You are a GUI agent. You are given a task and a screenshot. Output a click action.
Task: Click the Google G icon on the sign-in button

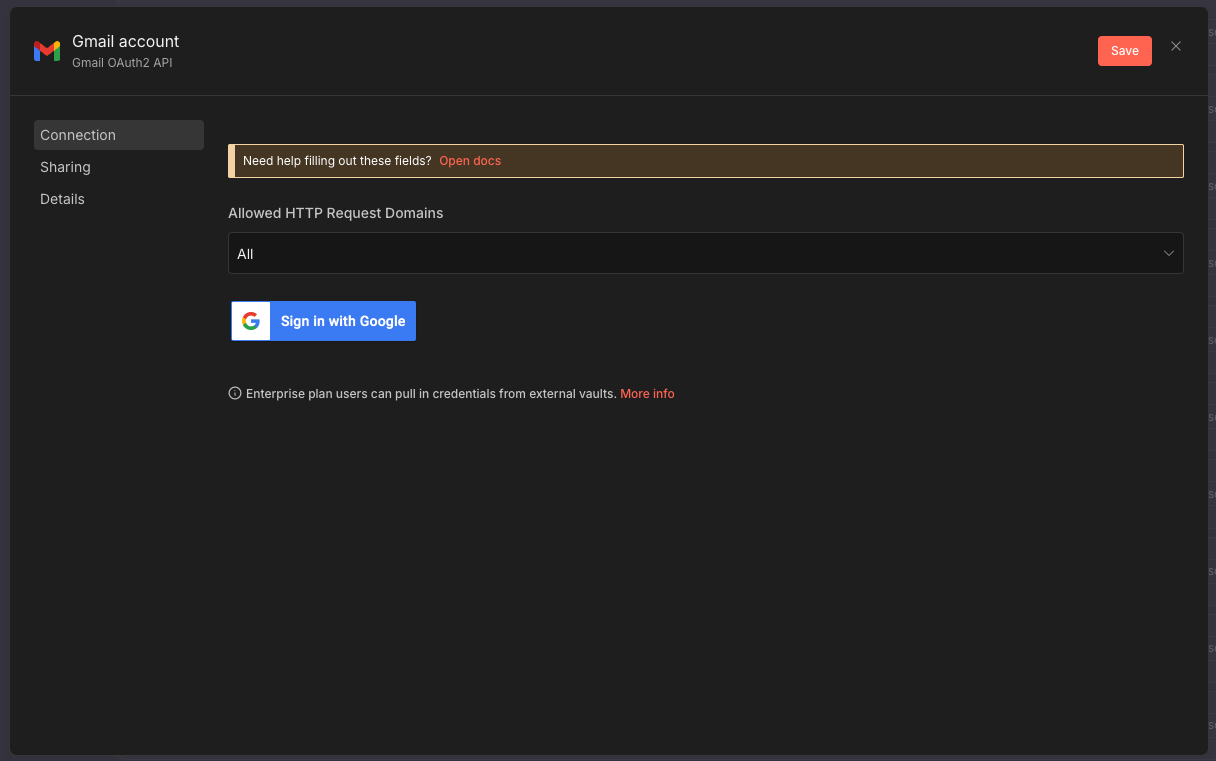250,321
